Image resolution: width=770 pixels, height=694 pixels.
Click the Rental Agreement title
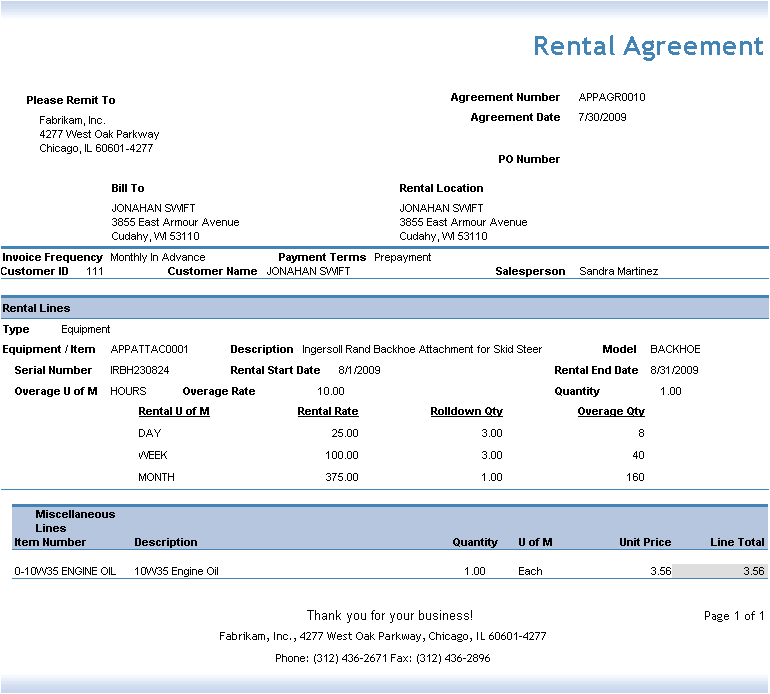(x=648, y=46)
